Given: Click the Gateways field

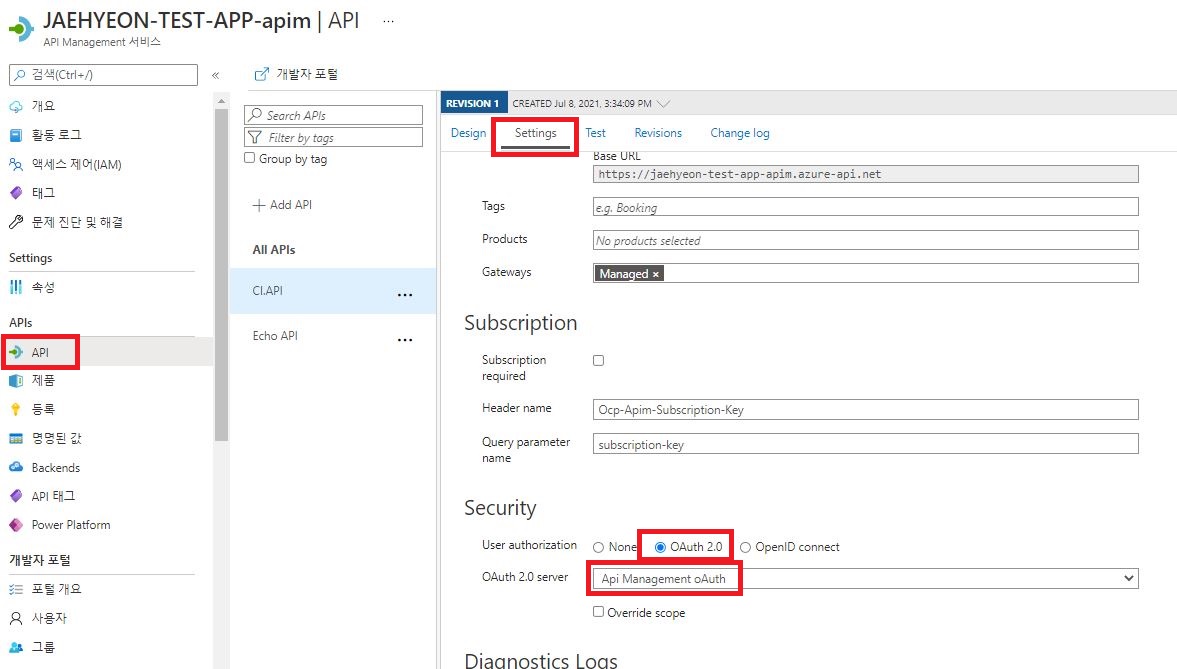Looking at the screenshot, I should [x=865, y=273].
